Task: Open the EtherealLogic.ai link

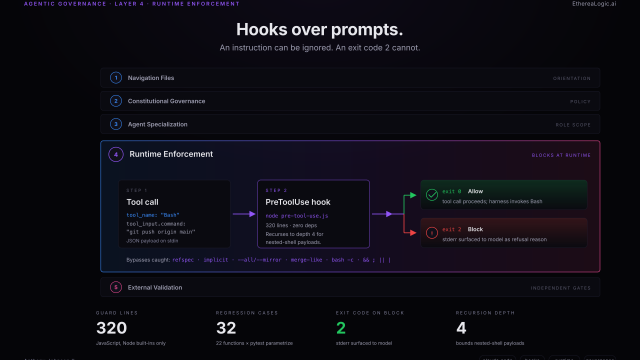Action: (594, 4)
